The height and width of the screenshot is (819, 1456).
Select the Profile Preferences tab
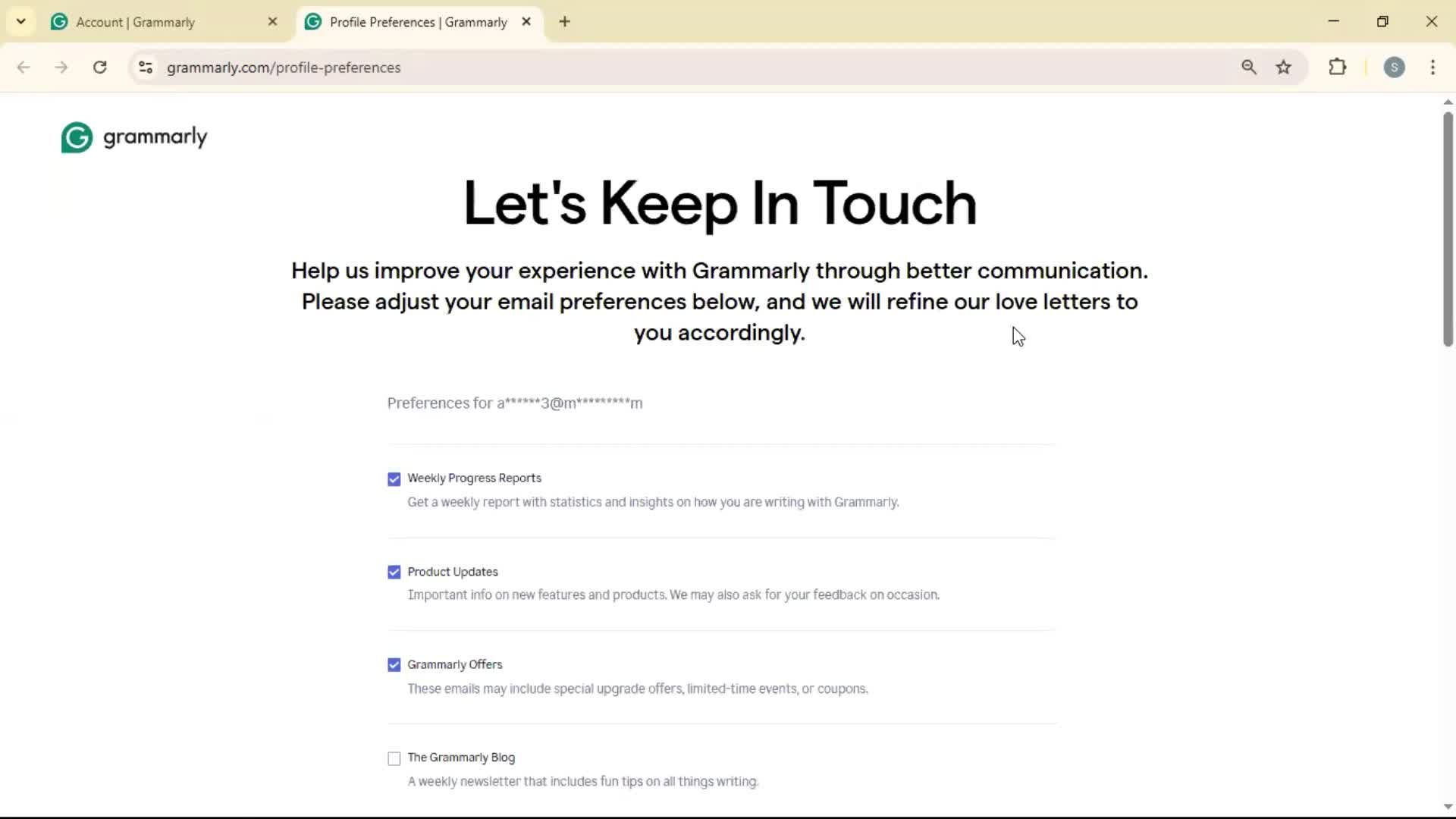(x=417, y=22)
